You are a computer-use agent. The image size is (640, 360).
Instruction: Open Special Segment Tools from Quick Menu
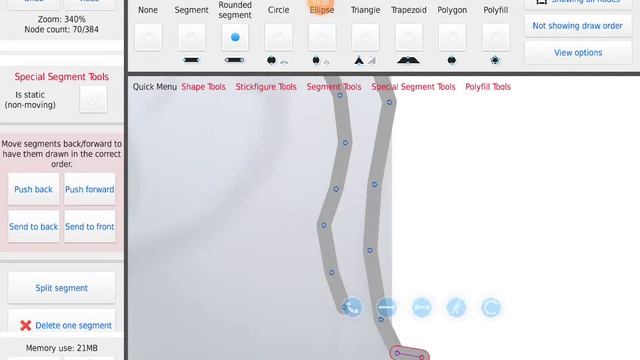tap(413, 87)
